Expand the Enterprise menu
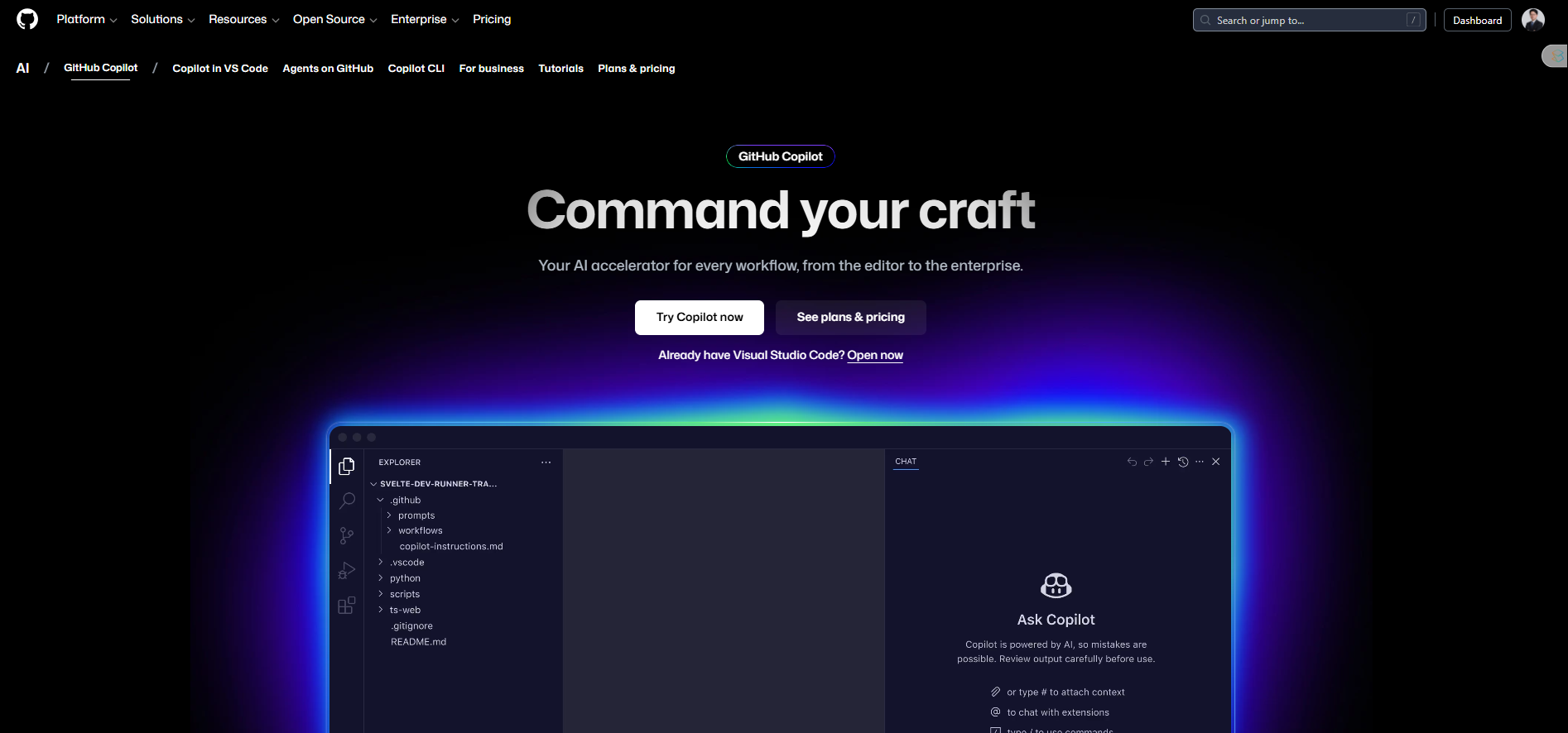 tap(425, 19)
